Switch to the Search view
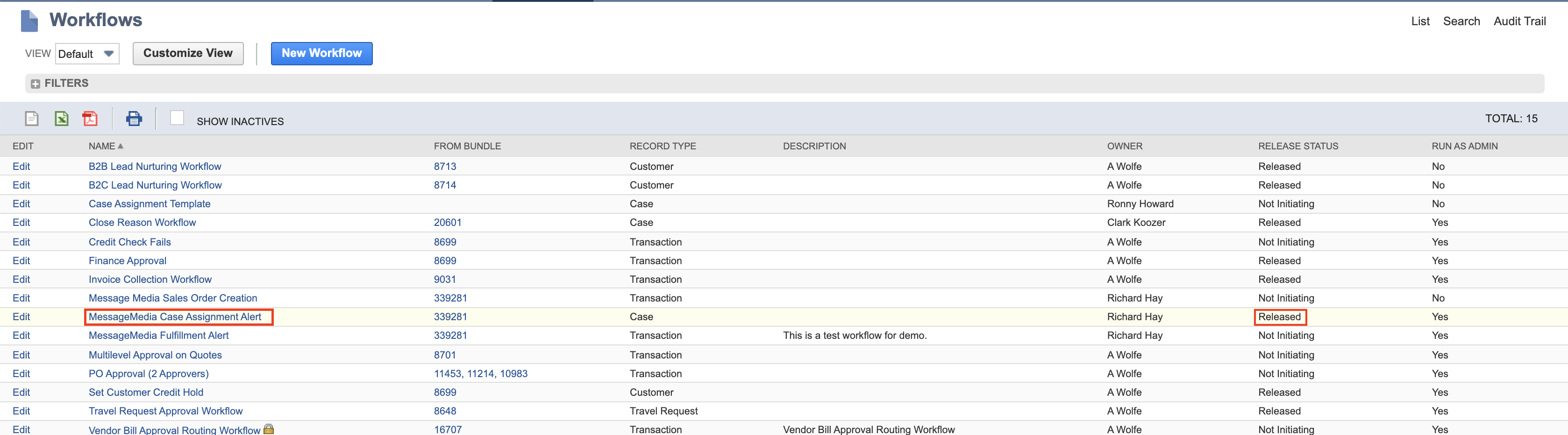This screenshot has height=435, width=1568. point(1461,20)
